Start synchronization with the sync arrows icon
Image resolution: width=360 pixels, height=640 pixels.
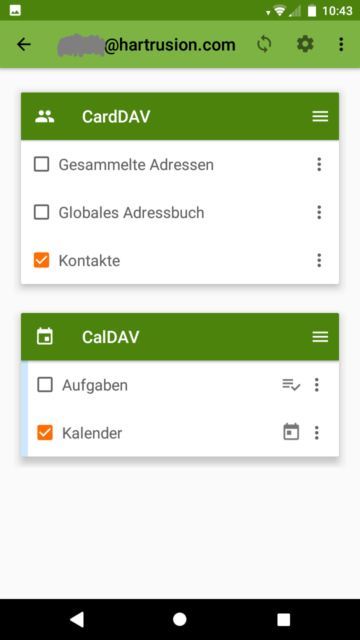pos(264,44)
